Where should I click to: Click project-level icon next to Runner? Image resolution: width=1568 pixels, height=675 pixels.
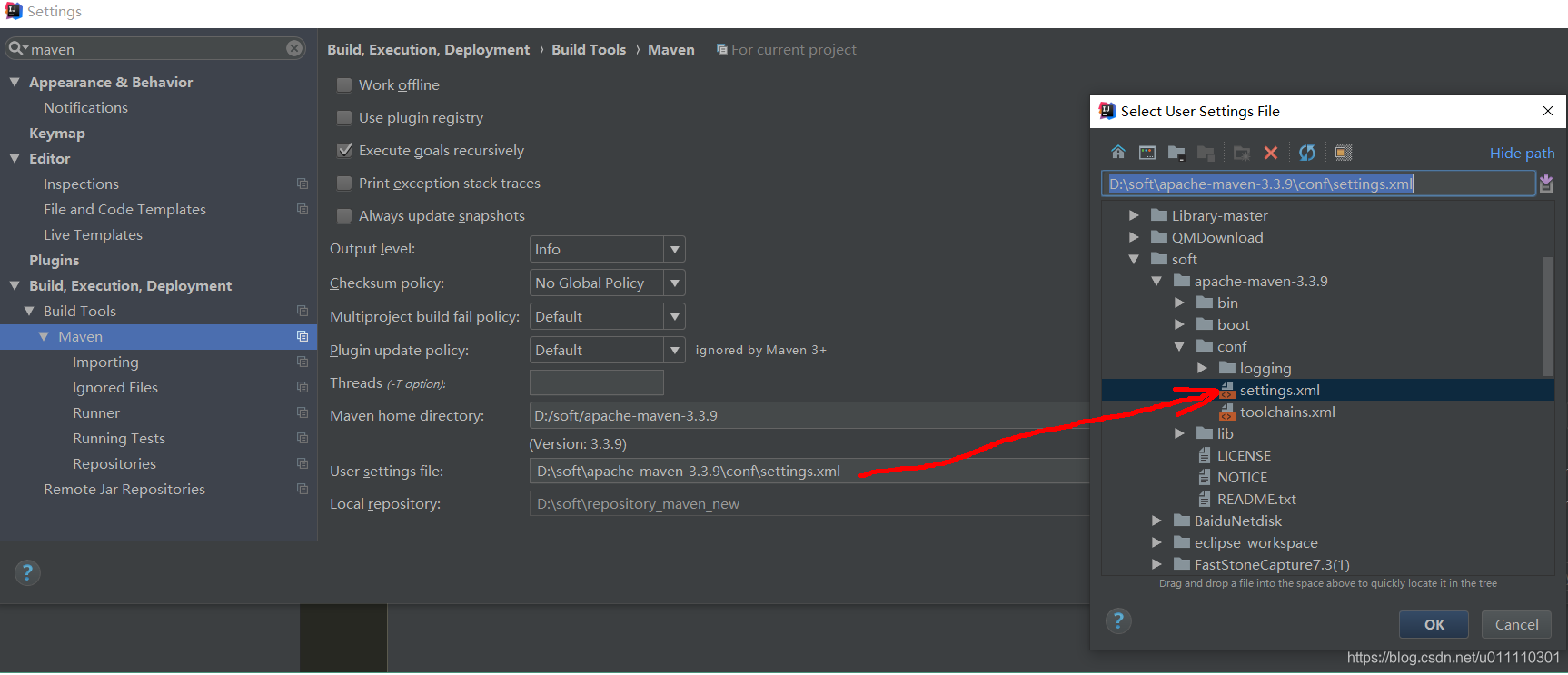tap(303, 412)
